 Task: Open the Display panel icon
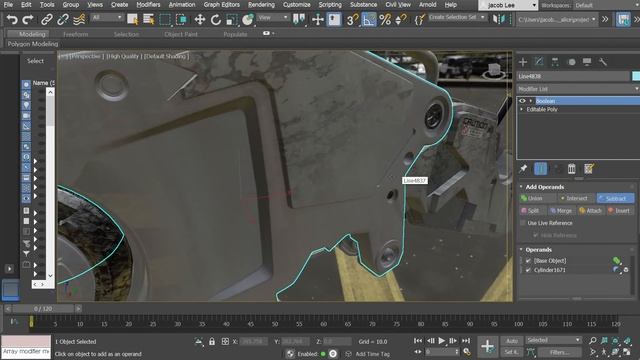pyautogui.click(x=587, y=62)
